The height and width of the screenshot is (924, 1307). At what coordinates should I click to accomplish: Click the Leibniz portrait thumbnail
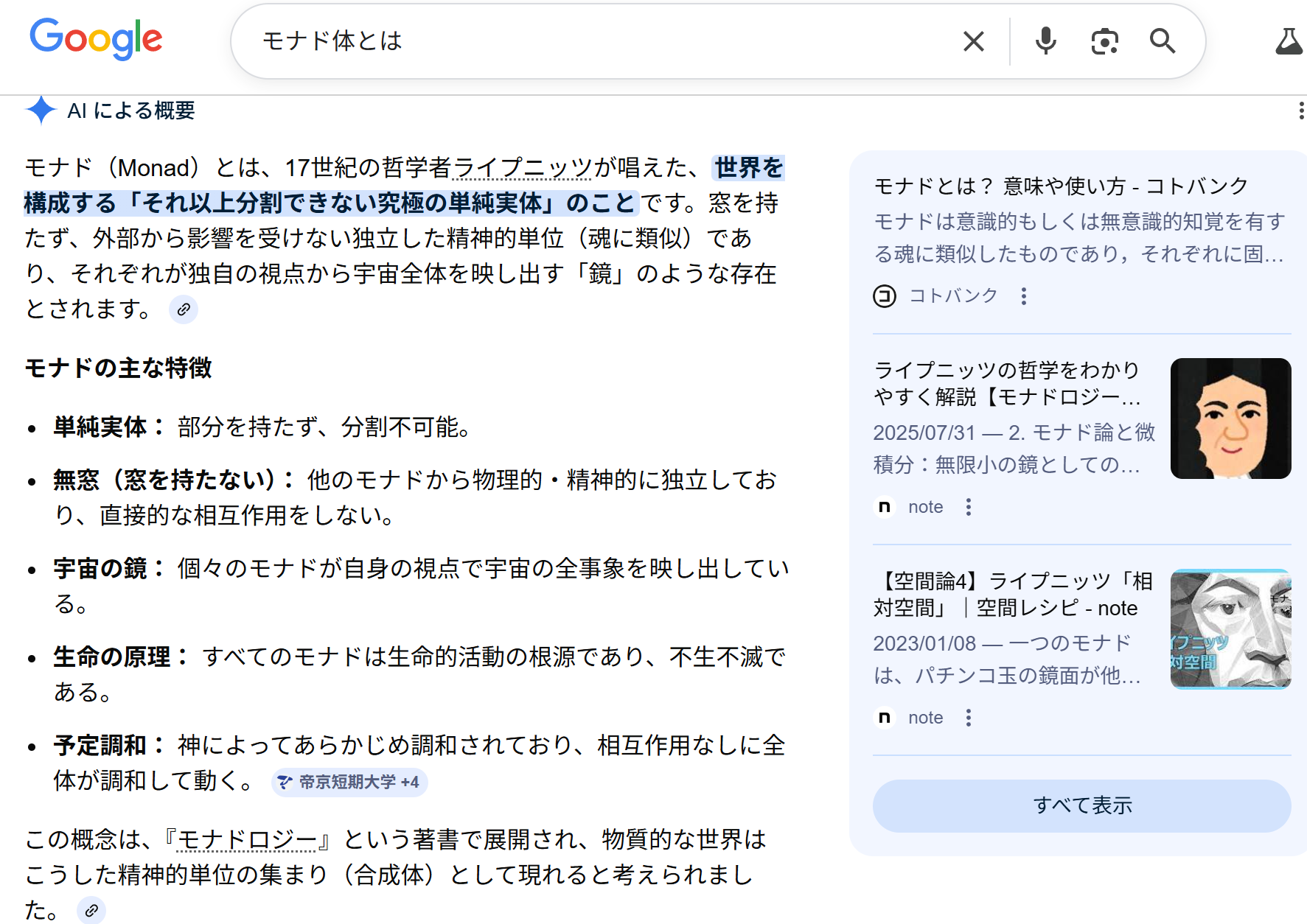click(1230, 419)
